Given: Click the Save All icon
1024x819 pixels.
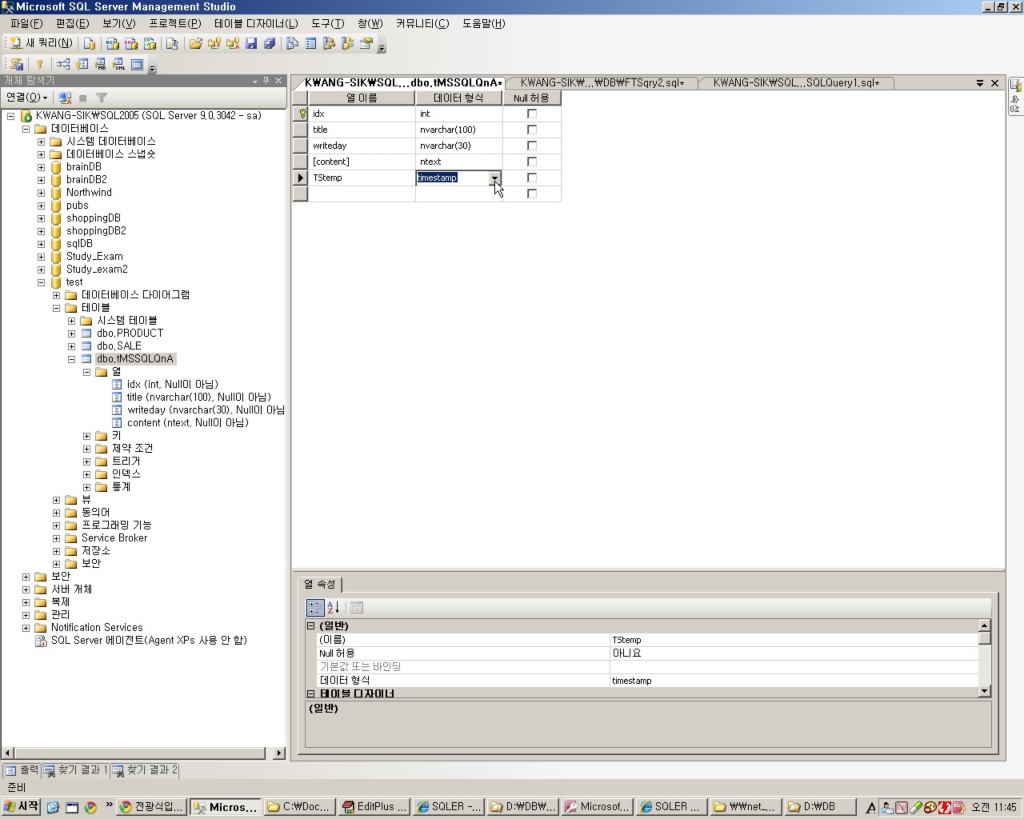Looking at the screenshot, I should click(x=270, y=44).
